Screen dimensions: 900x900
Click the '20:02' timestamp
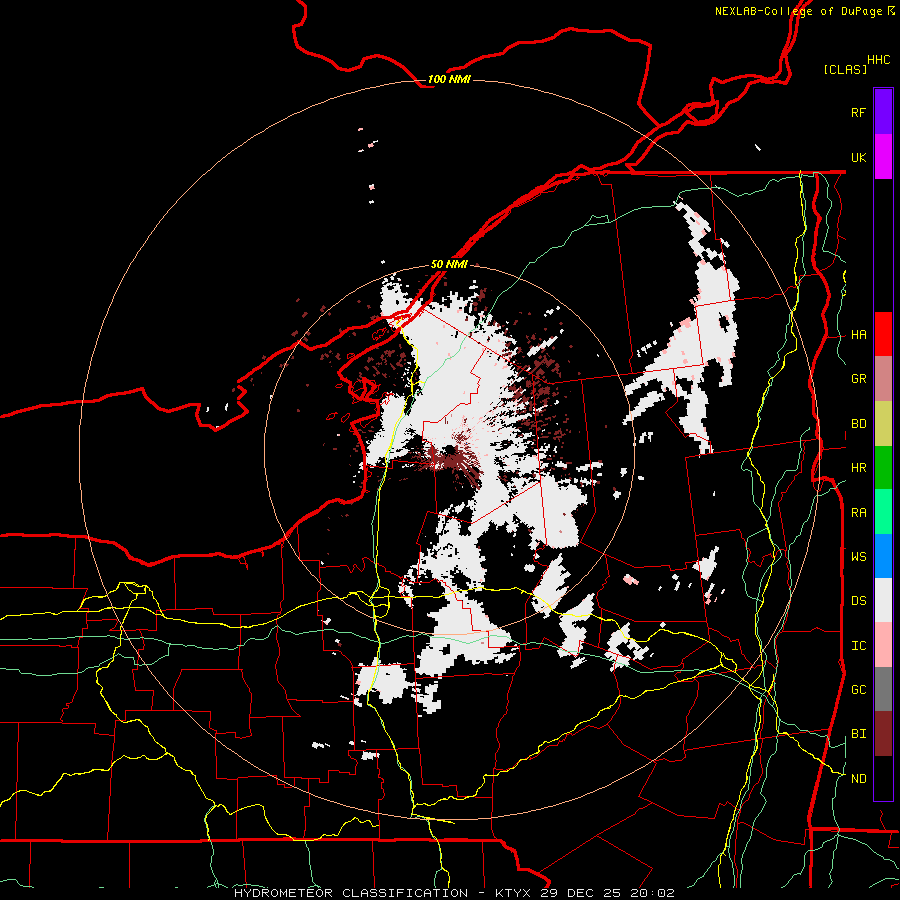pyautogui.click(x=653, y=893)
